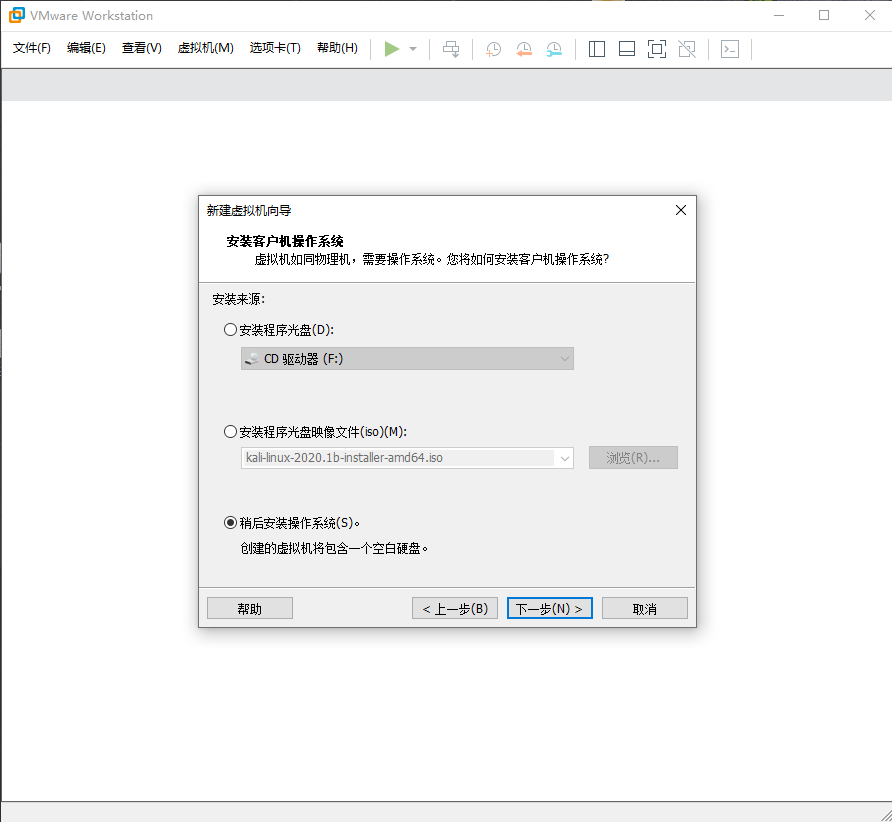Select 安装程序光盘映像文件(iso) radio button

[230, 432]
